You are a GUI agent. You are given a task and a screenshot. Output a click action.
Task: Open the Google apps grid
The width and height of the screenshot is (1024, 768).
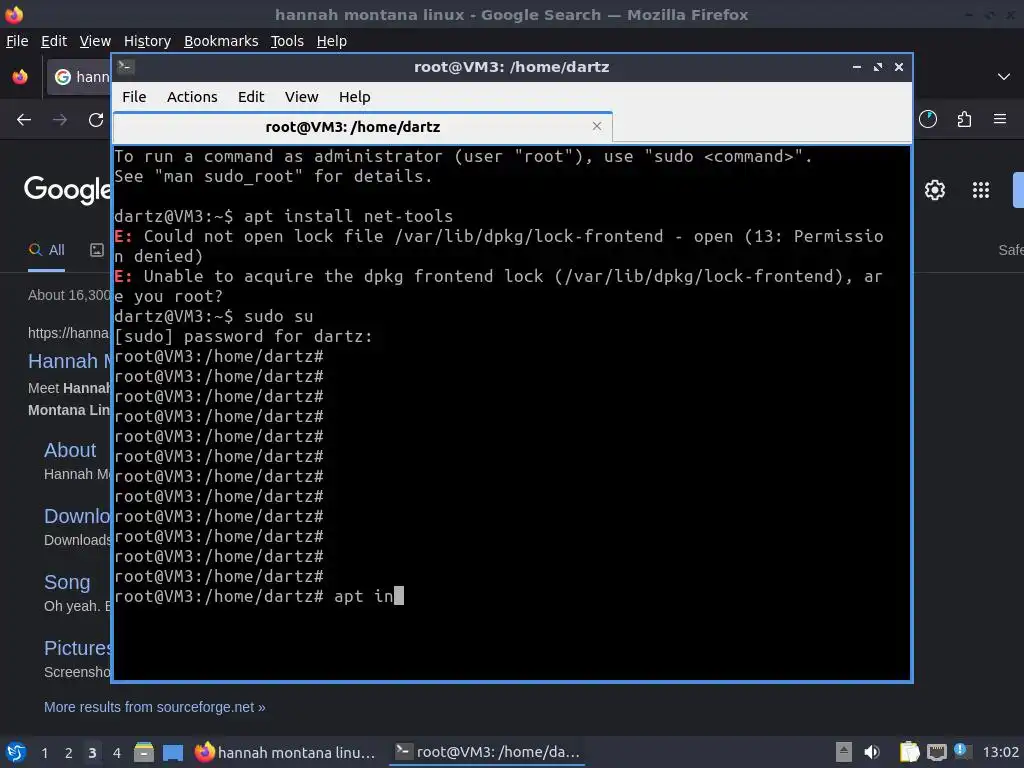(981, 190)
